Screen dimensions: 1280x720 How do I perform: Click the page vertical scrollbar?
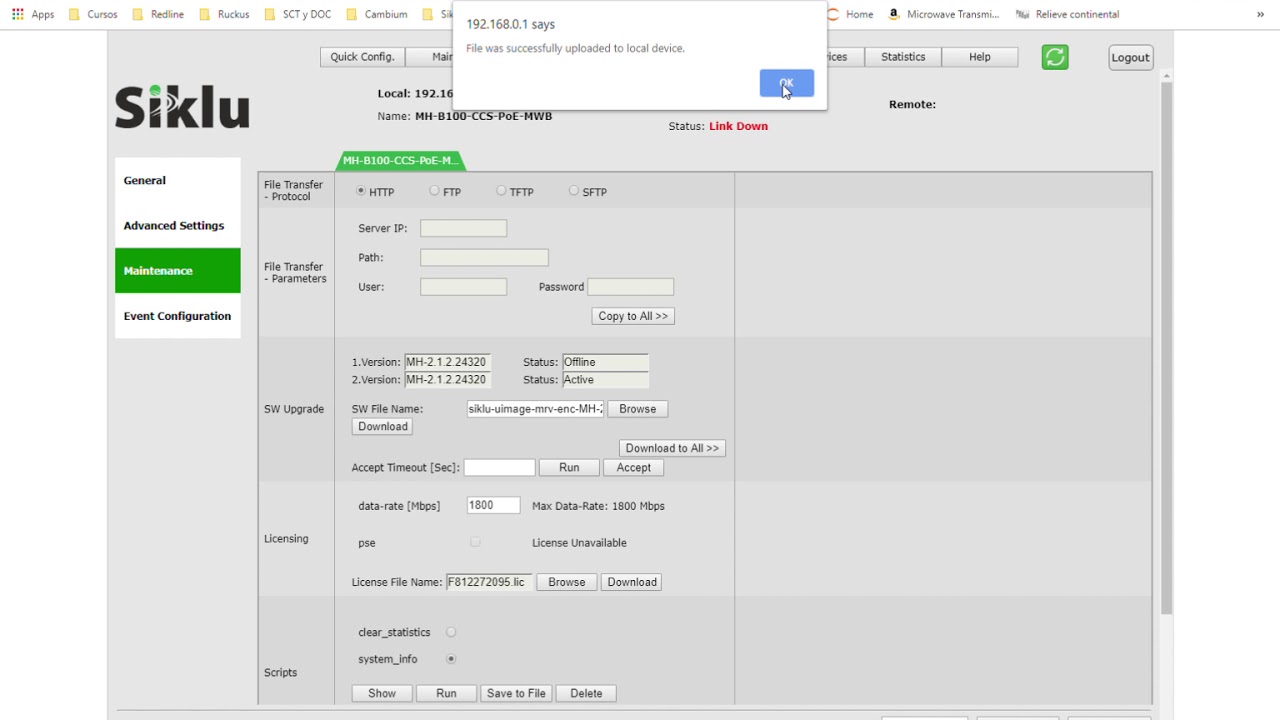click(x=1166, y=347)
